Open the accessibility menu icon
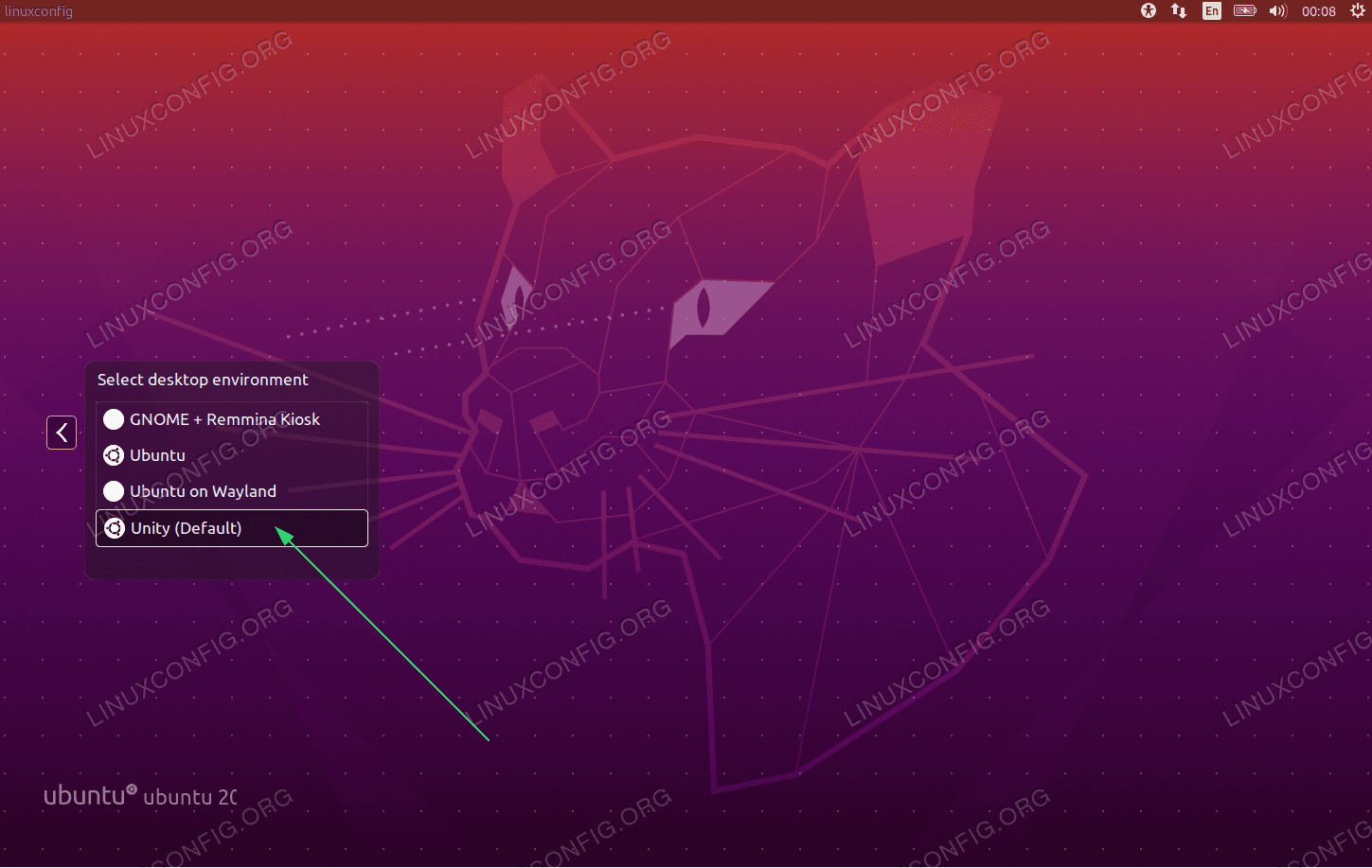 point(1149,11)
